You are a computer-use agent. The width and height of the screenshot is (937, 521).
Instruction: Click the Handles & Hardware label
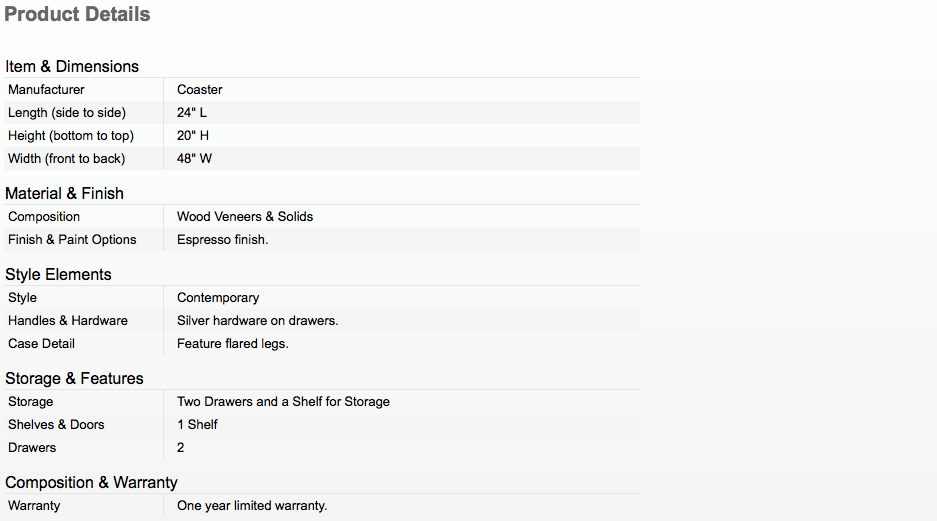coord(68,321)
